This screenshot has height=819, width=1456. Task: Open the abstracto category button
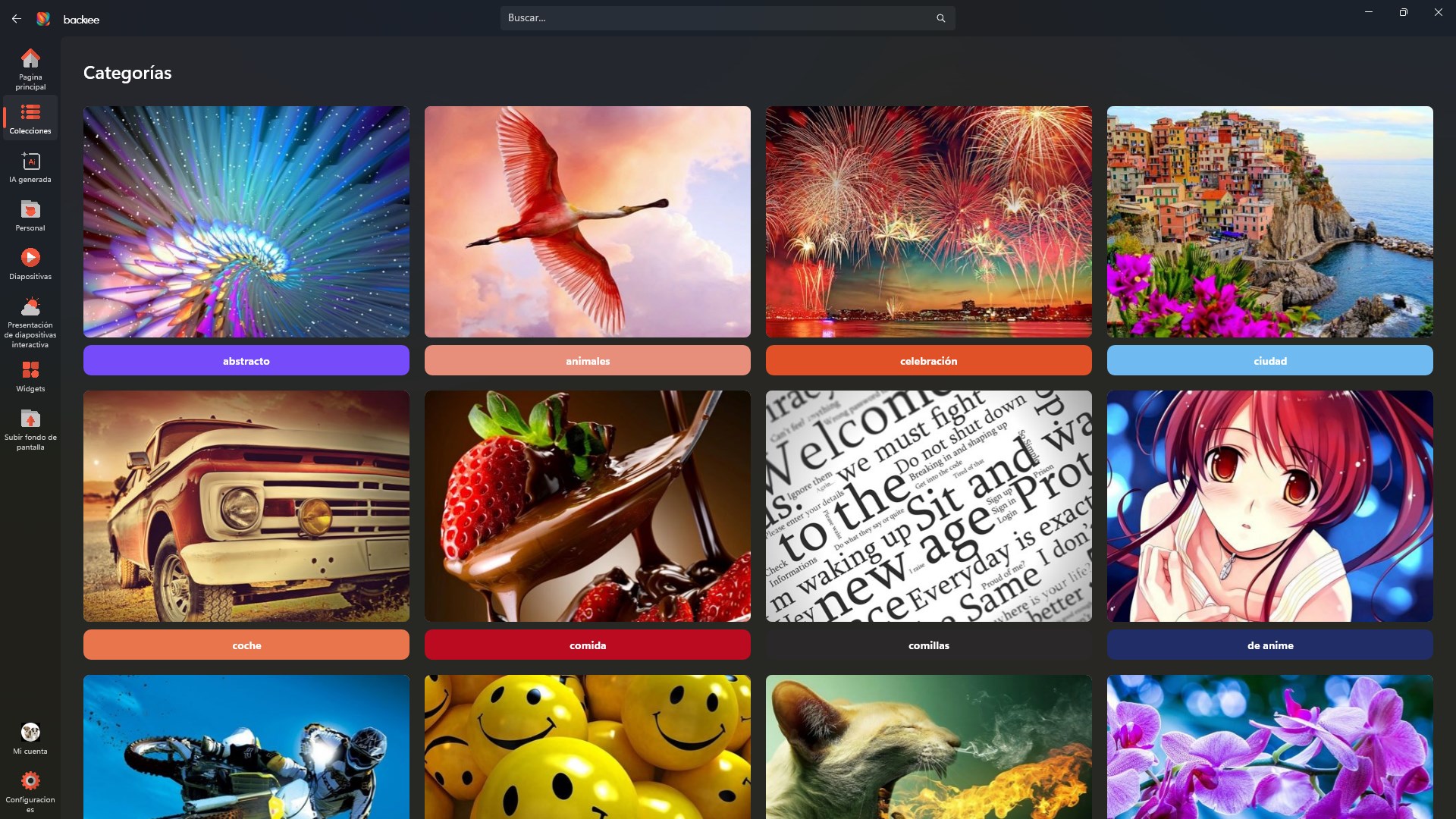tap(246, 361)
